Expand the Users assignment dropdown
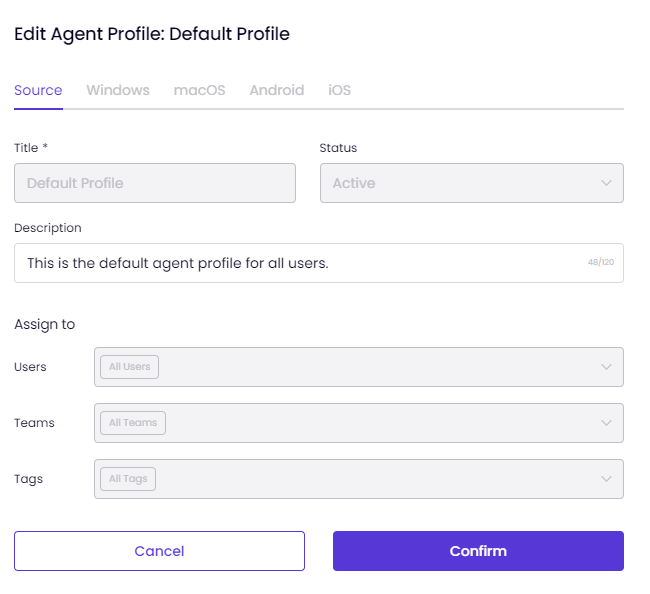The width and height of the screenshot is (650, 594). pos(359,367)
